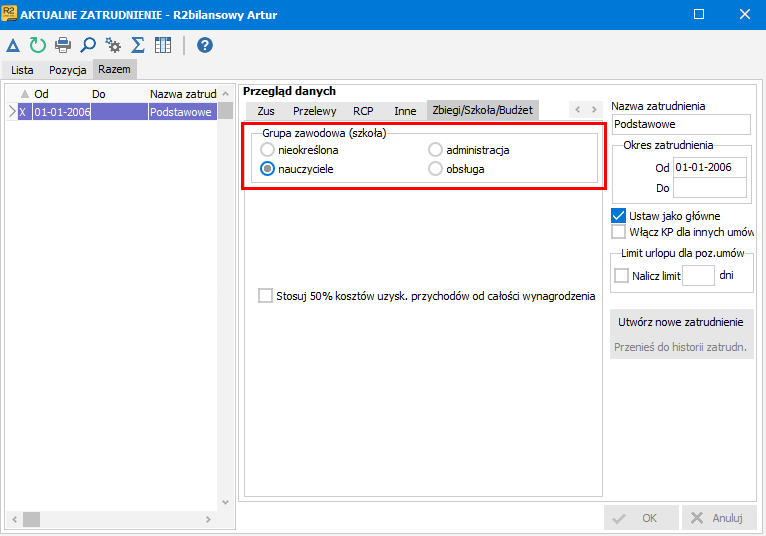The height and width of the screenshot is (536, 766).
Task: Select the 'obsługa' radio button
Action: tap(435, 169)
